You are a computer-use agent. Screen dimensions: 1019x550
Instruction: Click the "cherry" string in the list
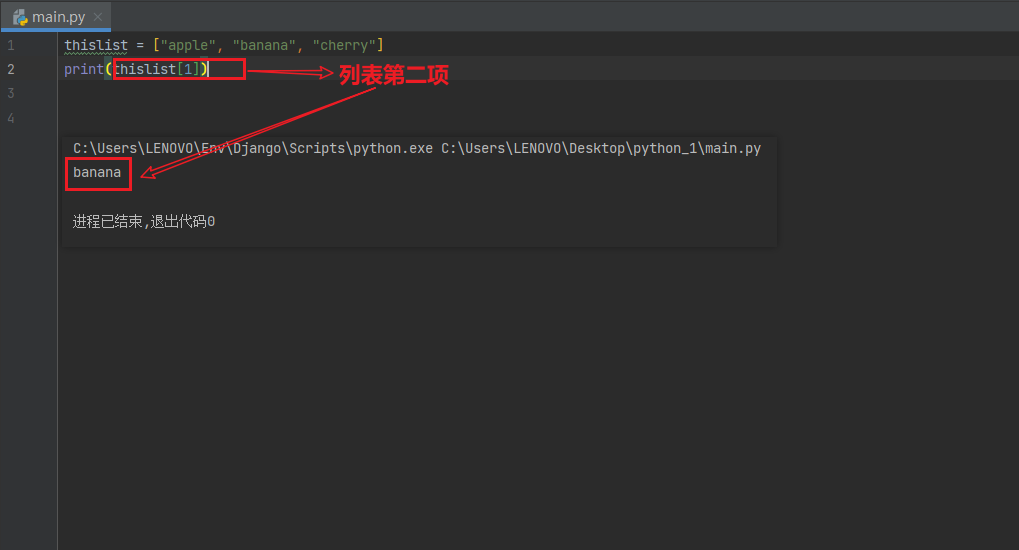tap(344, 46)
